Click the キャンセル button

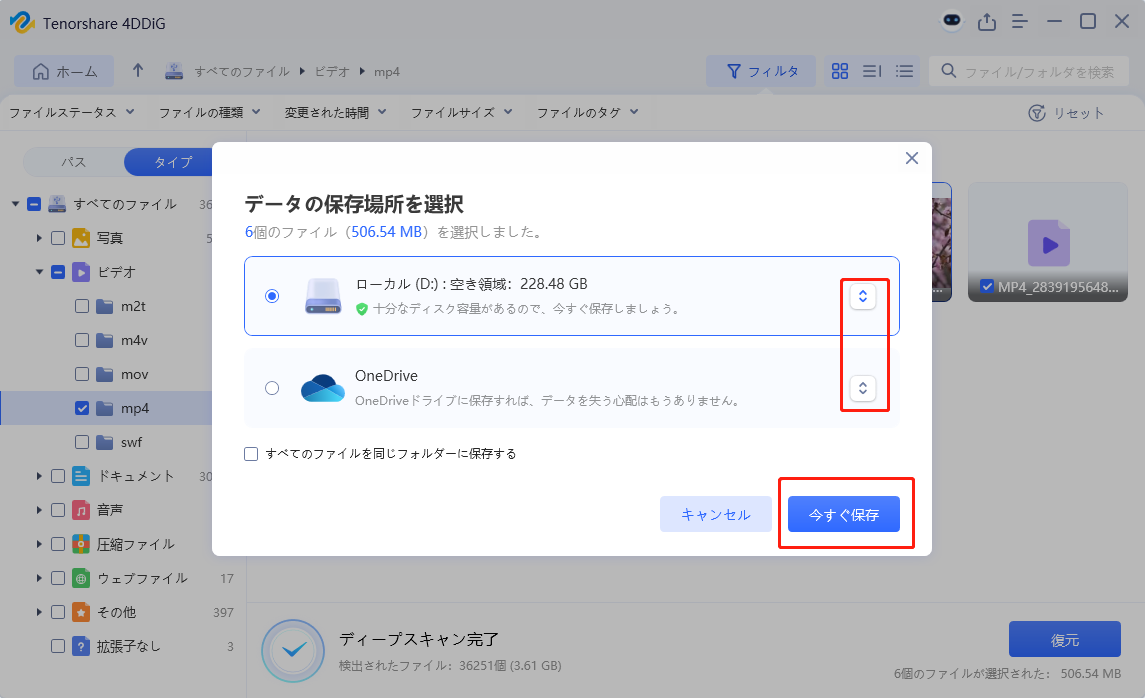716,514
